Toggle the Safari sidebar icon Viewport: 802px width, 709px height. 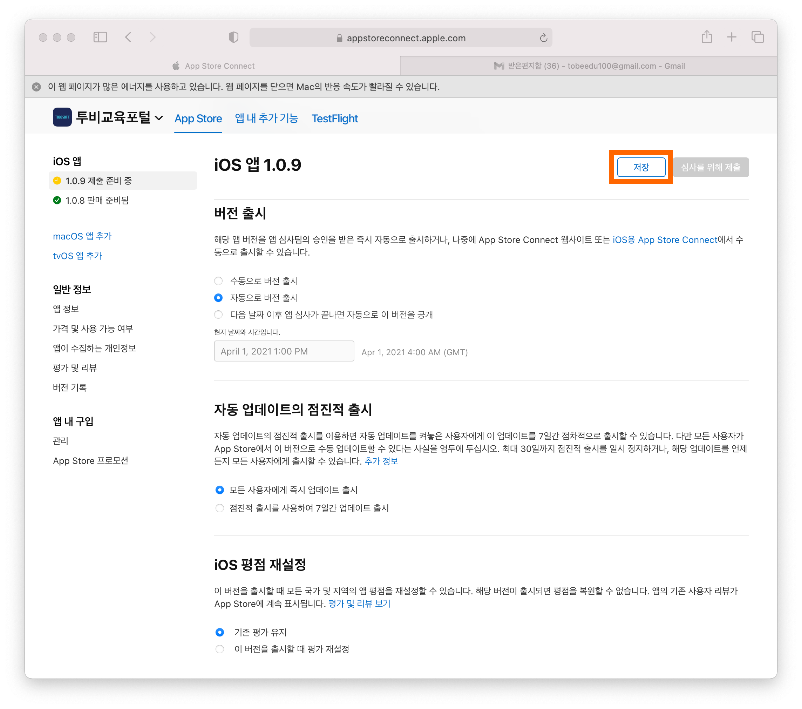[100, 37]
